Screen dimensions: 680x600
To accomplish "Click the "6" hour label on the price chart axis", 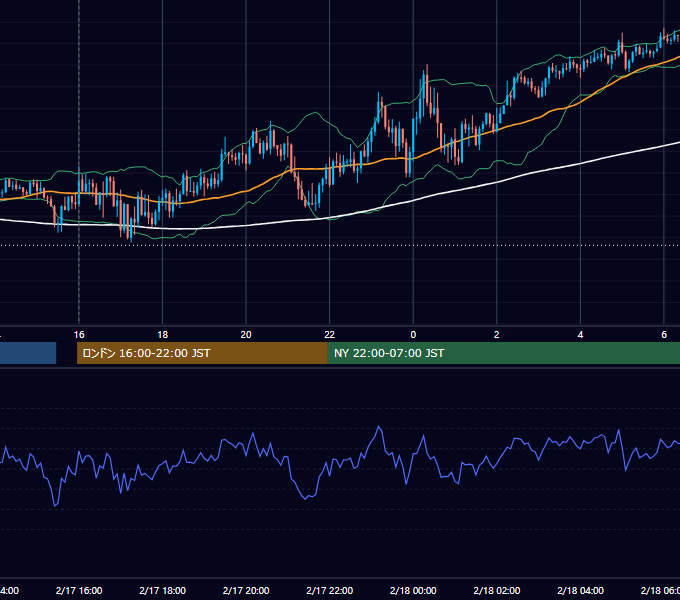I will point(664,335).
